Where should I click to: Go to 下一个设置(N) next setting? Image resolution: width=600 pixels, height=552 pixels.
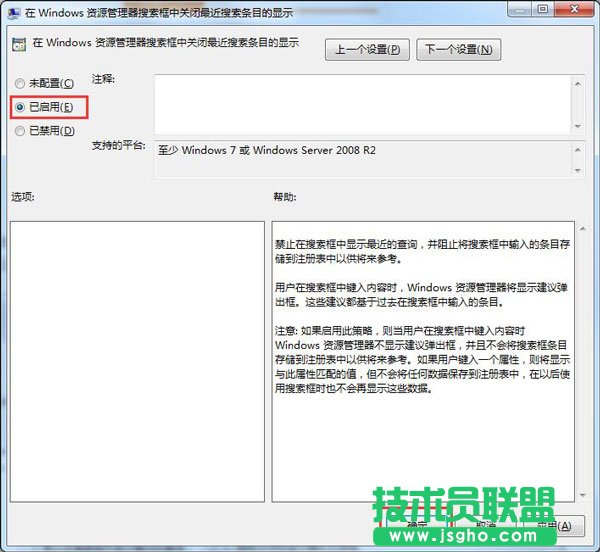tap(458, 50)
